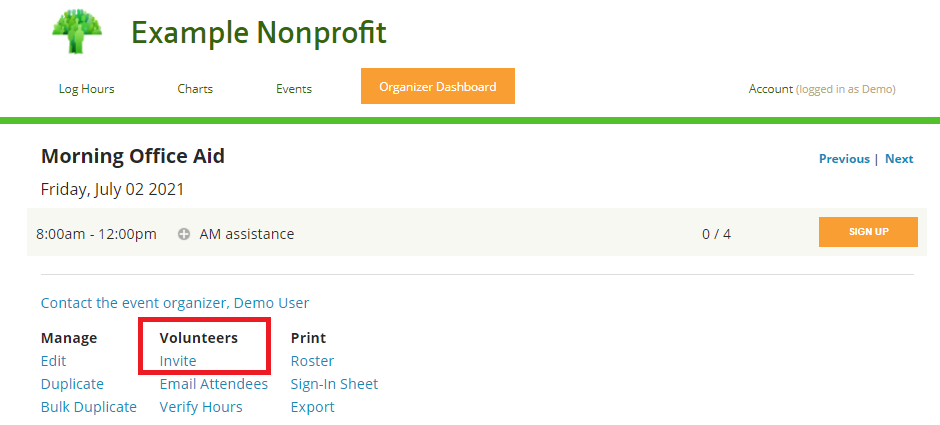Click the orange Sign Up button

pyautogui.click(x=868, y=232)
